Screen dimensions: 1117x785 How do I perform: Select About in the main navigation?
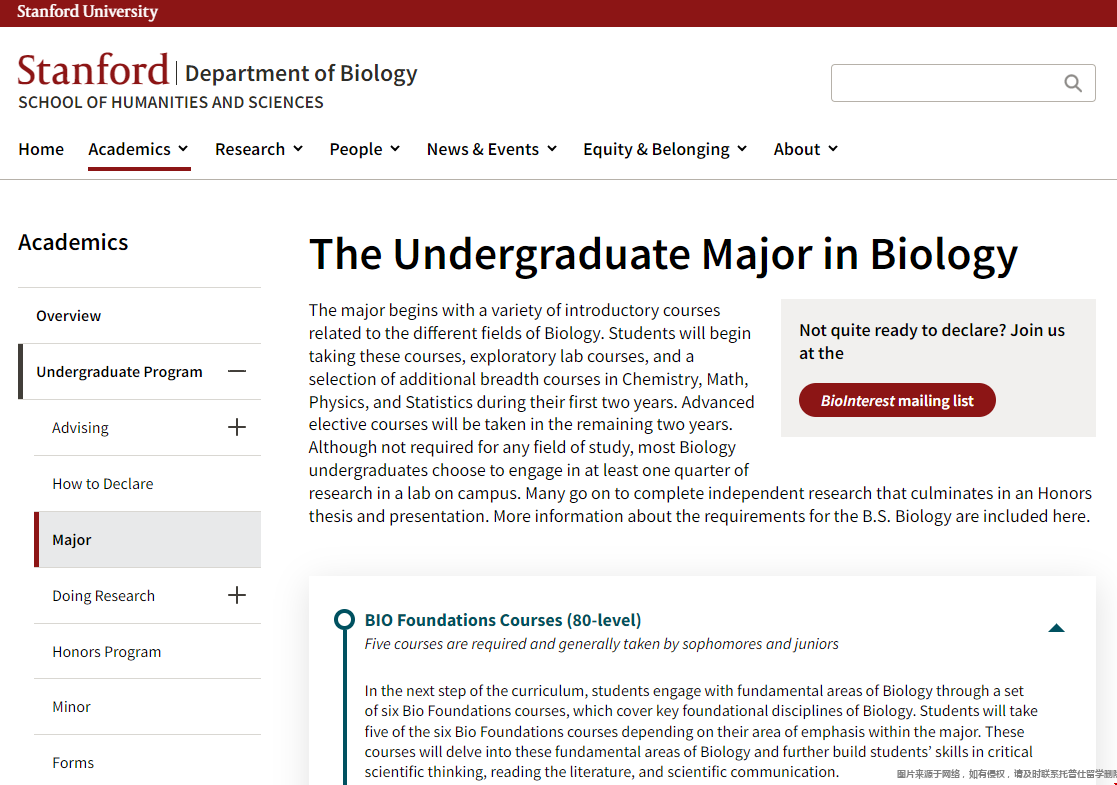[797, 149]
